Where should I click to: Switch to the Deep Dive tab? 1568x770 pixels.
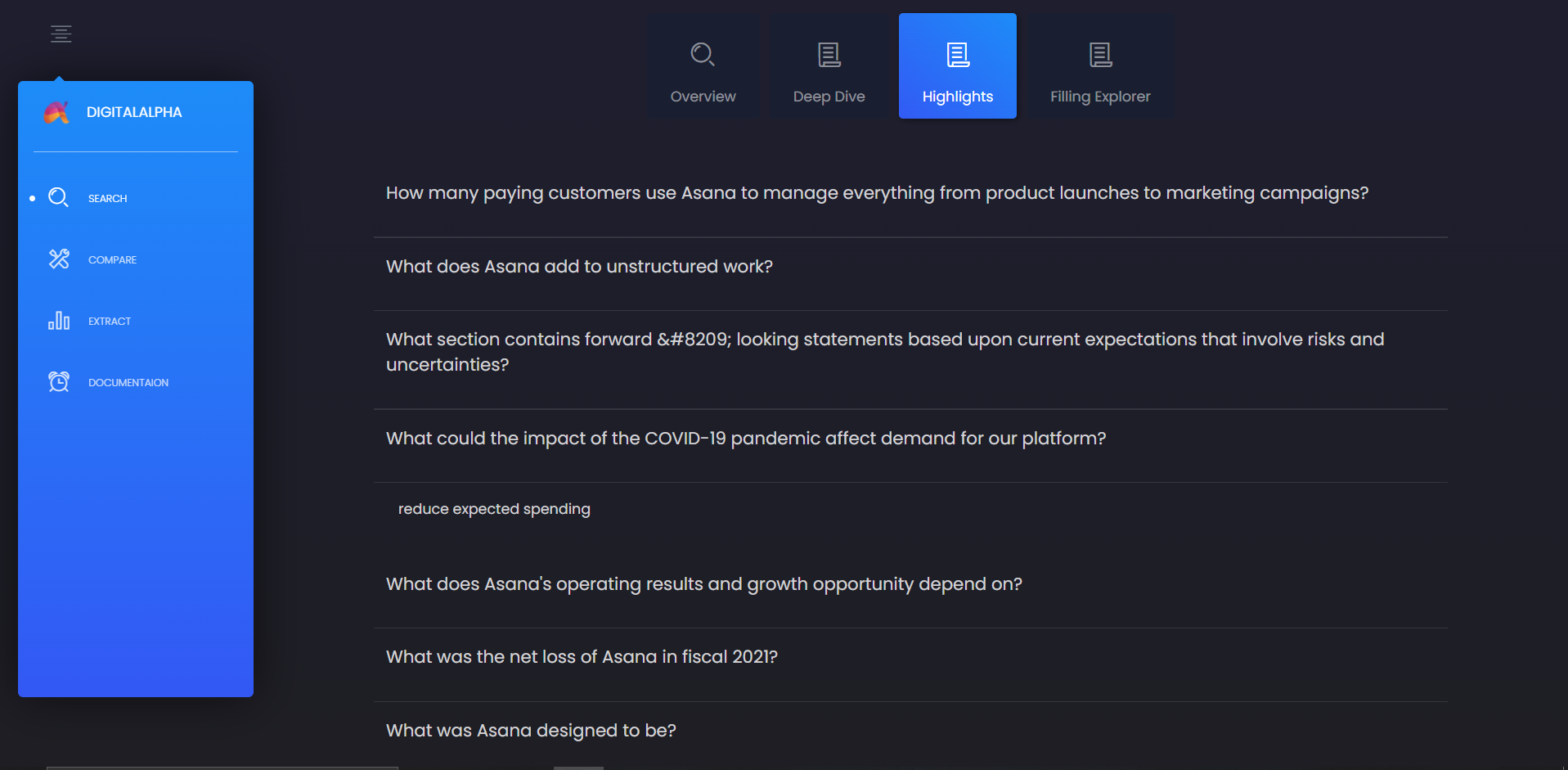click(829, 65)
